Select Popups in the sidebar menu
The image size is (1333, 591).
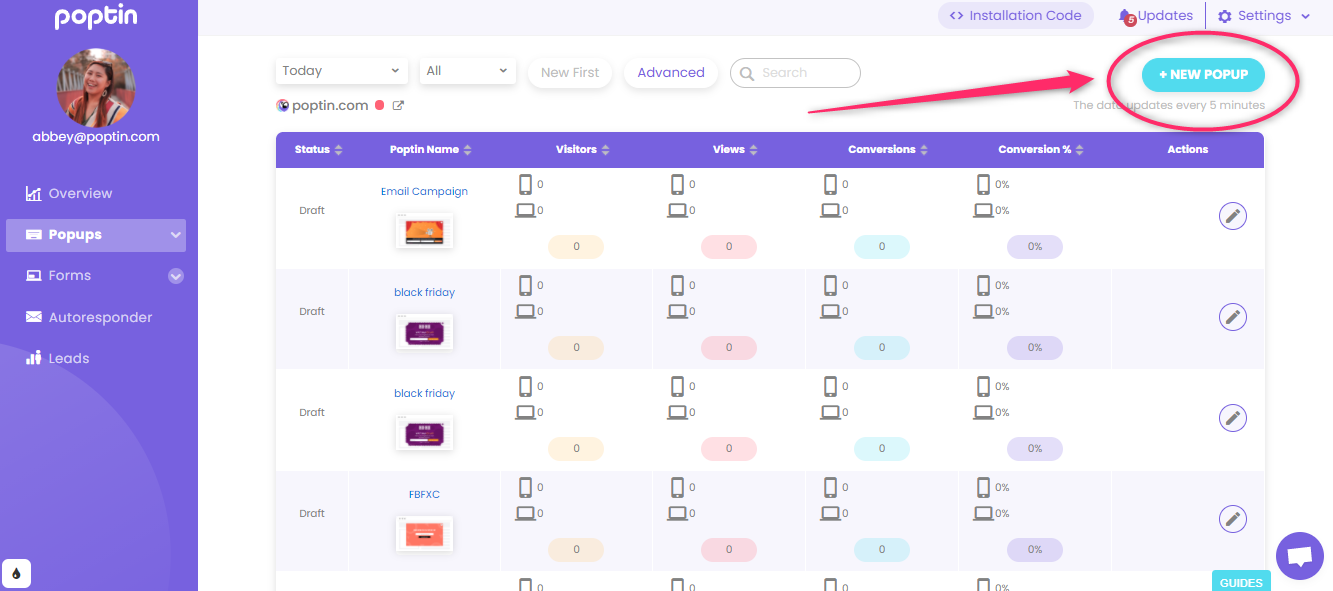point(96,235)
